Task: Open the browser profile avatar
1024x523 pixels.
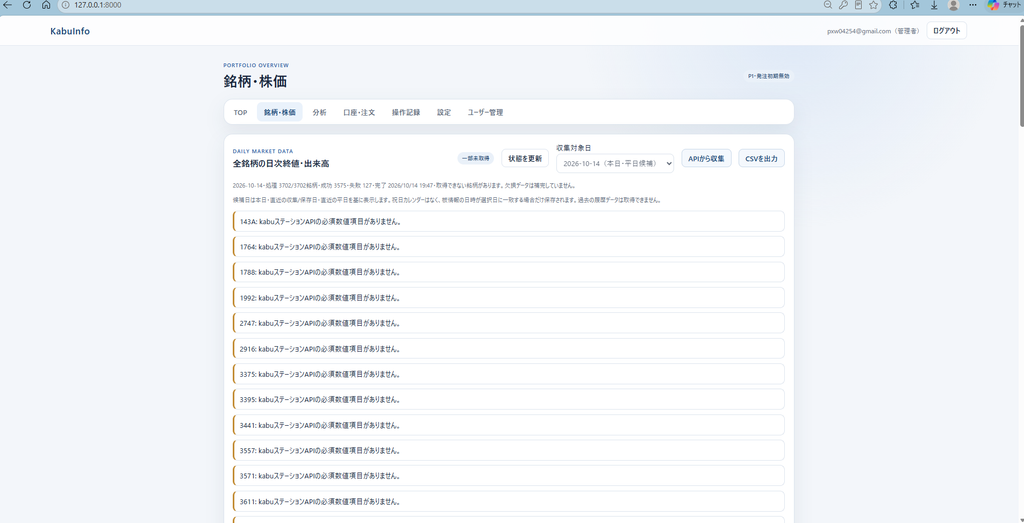Action: [953, 5]
